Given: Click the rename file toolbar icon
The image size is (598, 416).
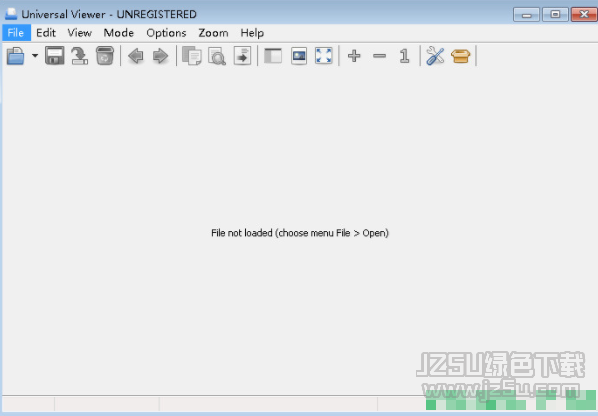Looking at the screenshot, I should click(79, 56).
